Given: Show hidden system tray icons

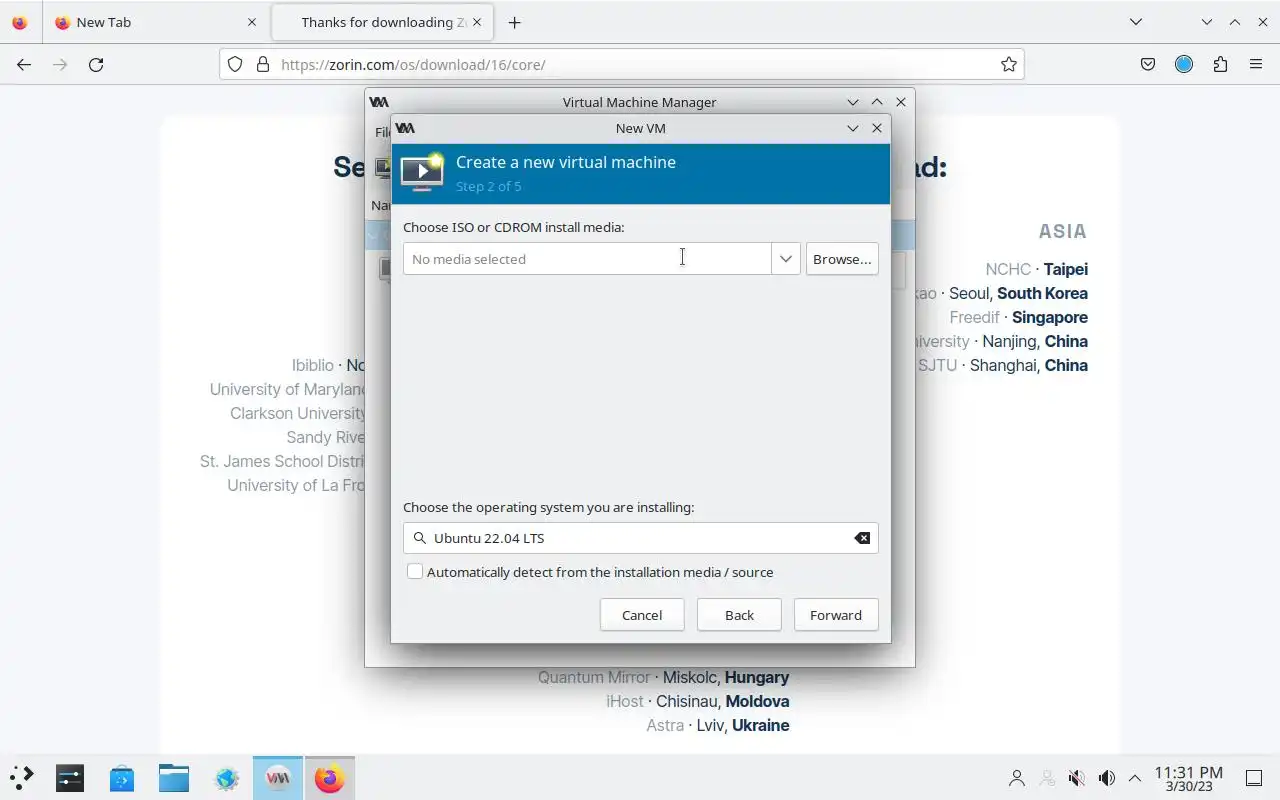Looking at the screenshot, I should [1135, 778].
